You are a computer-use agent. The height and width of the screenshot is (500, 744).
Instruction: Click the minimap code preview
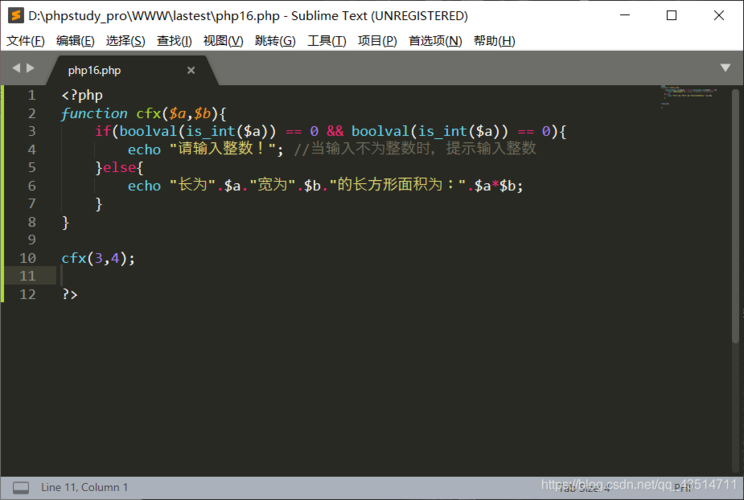tap(688, 97)
